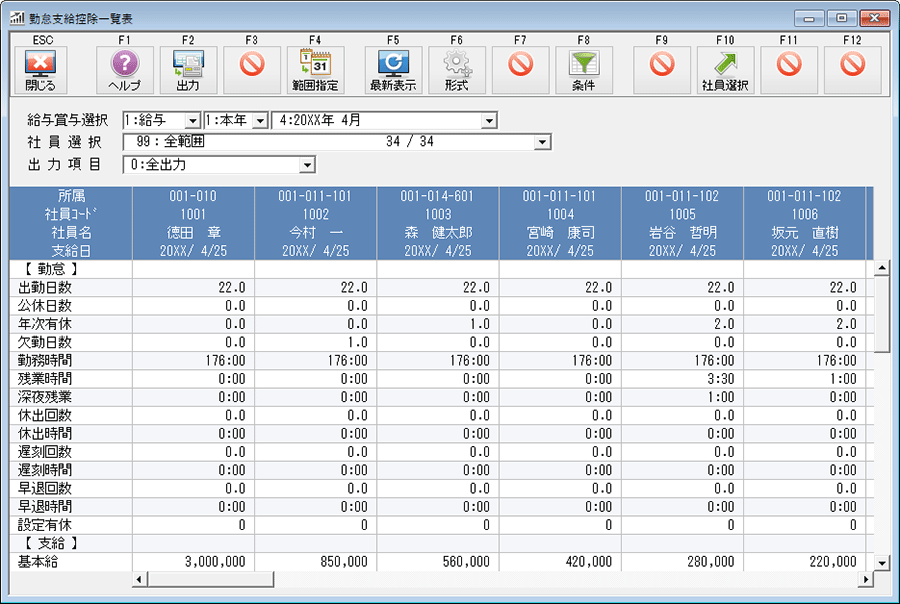Click 深夜残業 value 1:00
The height and width of the screenshot is (604, 900).
(721, 397)
